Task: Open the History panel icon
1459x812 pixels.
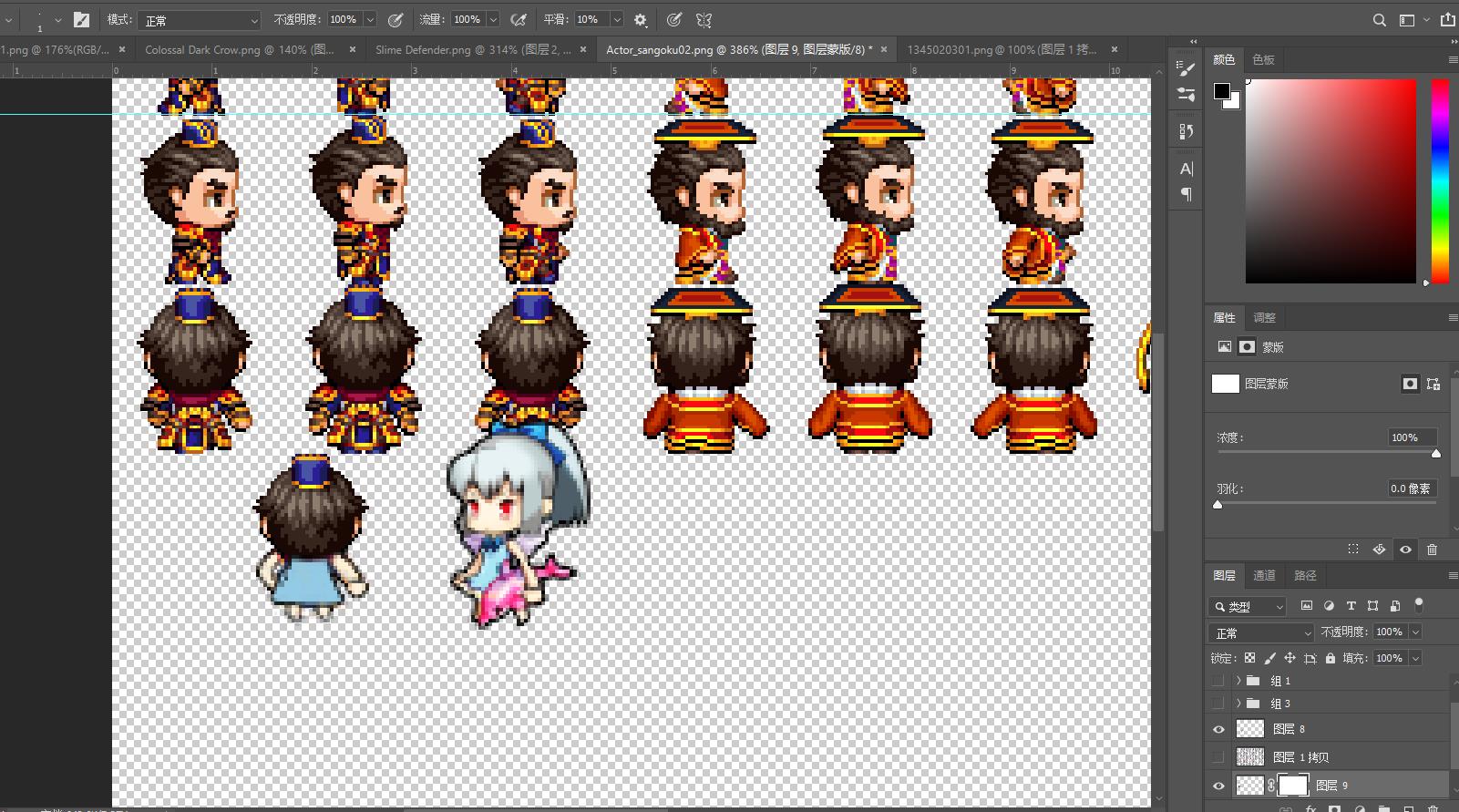Action: (1186, 131)
